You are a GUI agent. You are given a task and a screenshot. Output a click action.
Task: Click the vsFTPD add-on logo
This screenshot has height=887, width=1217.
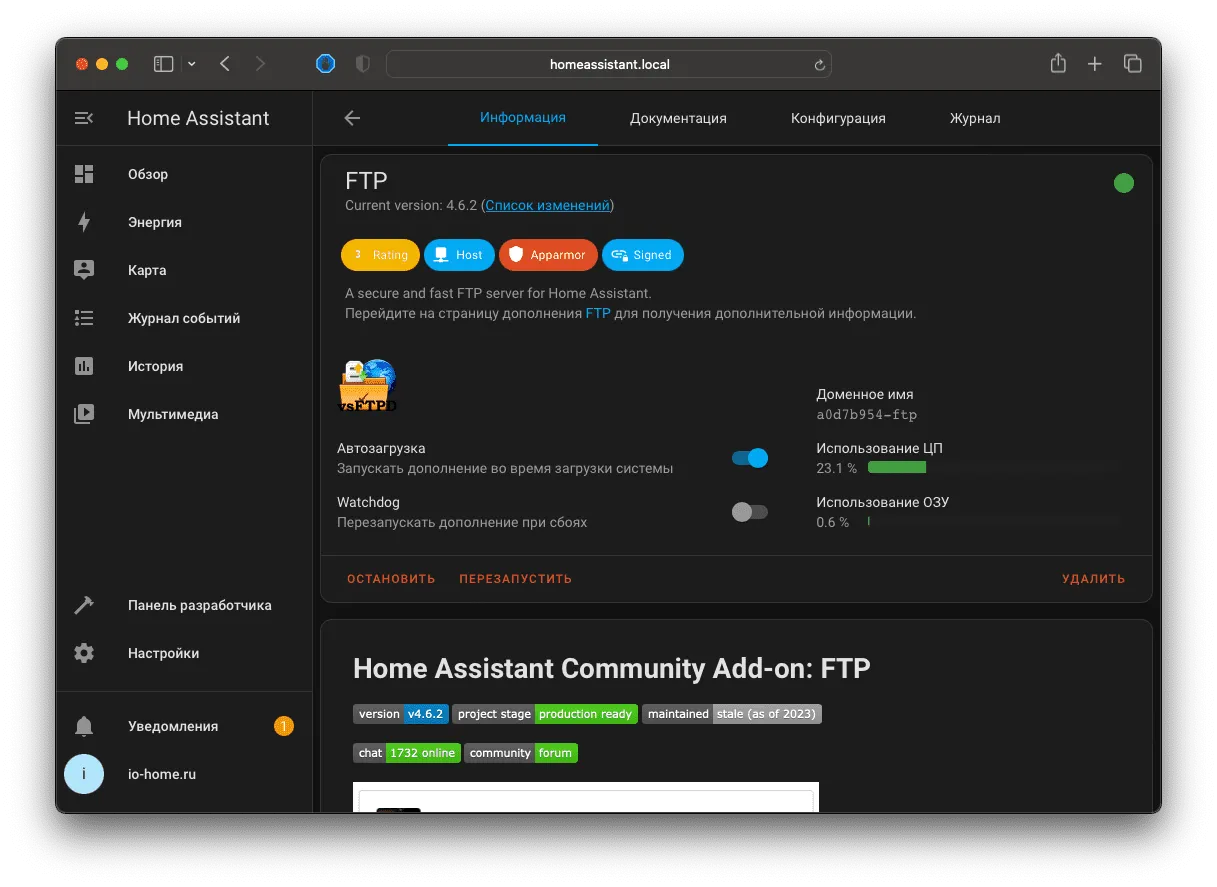(368, 387)
